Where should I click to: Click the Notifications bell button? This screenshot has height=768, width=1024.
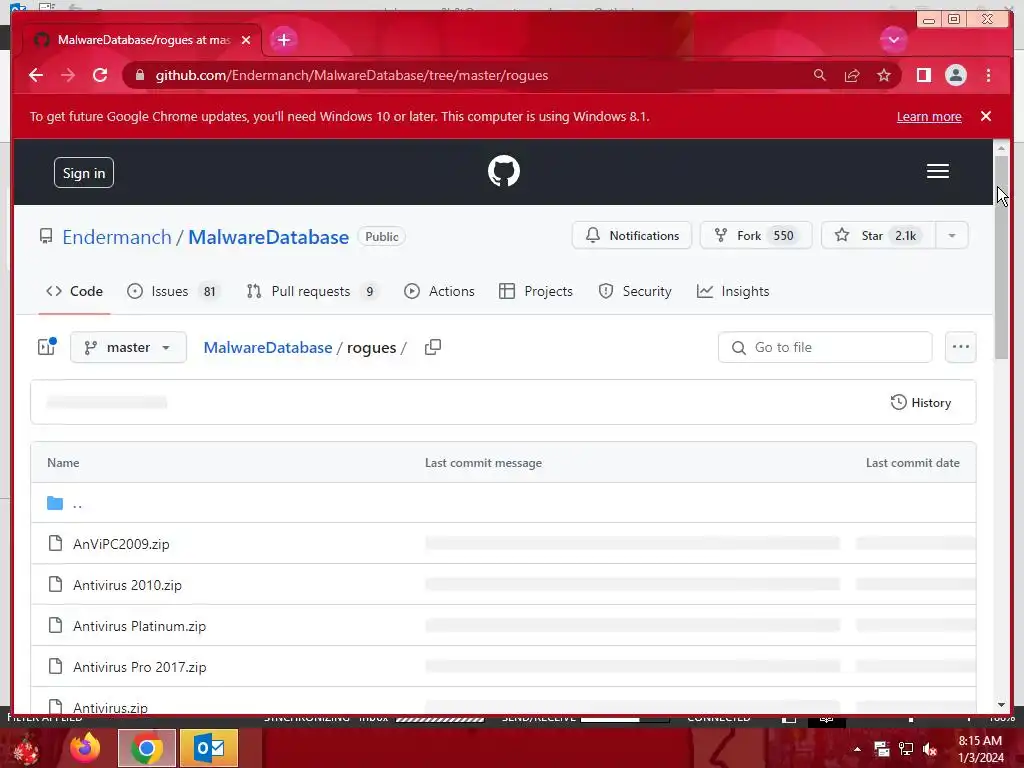[632, 235]
